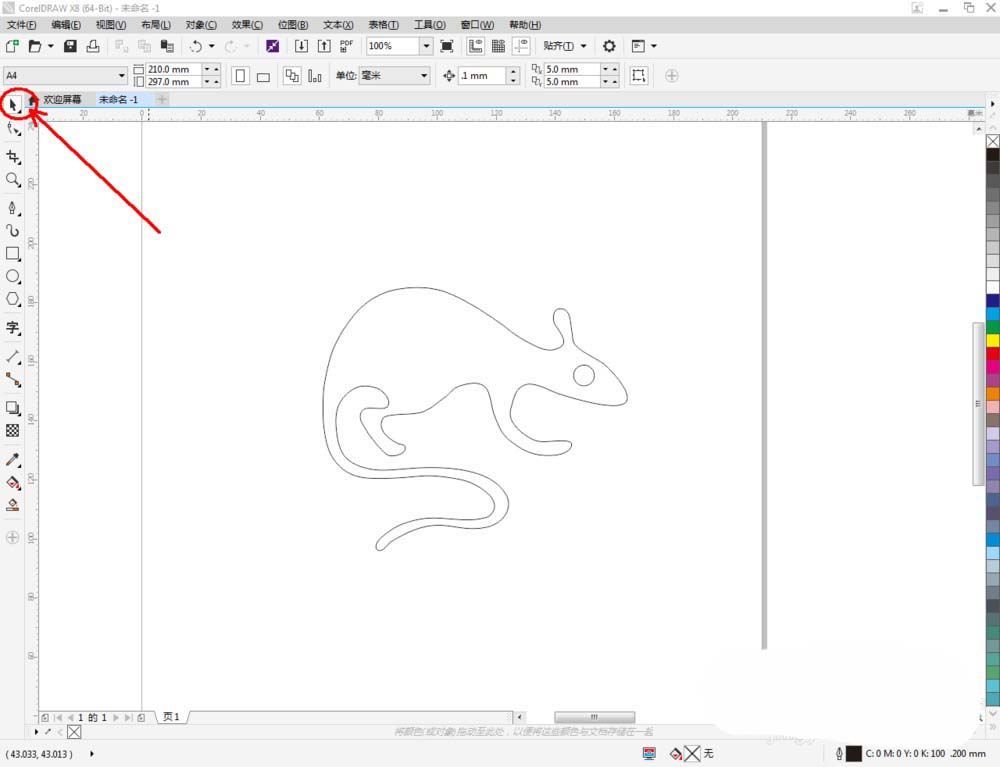Open the 帮助(H) menu
Viewport: 1000px width, 767px height.
click(x=525, y=25)
